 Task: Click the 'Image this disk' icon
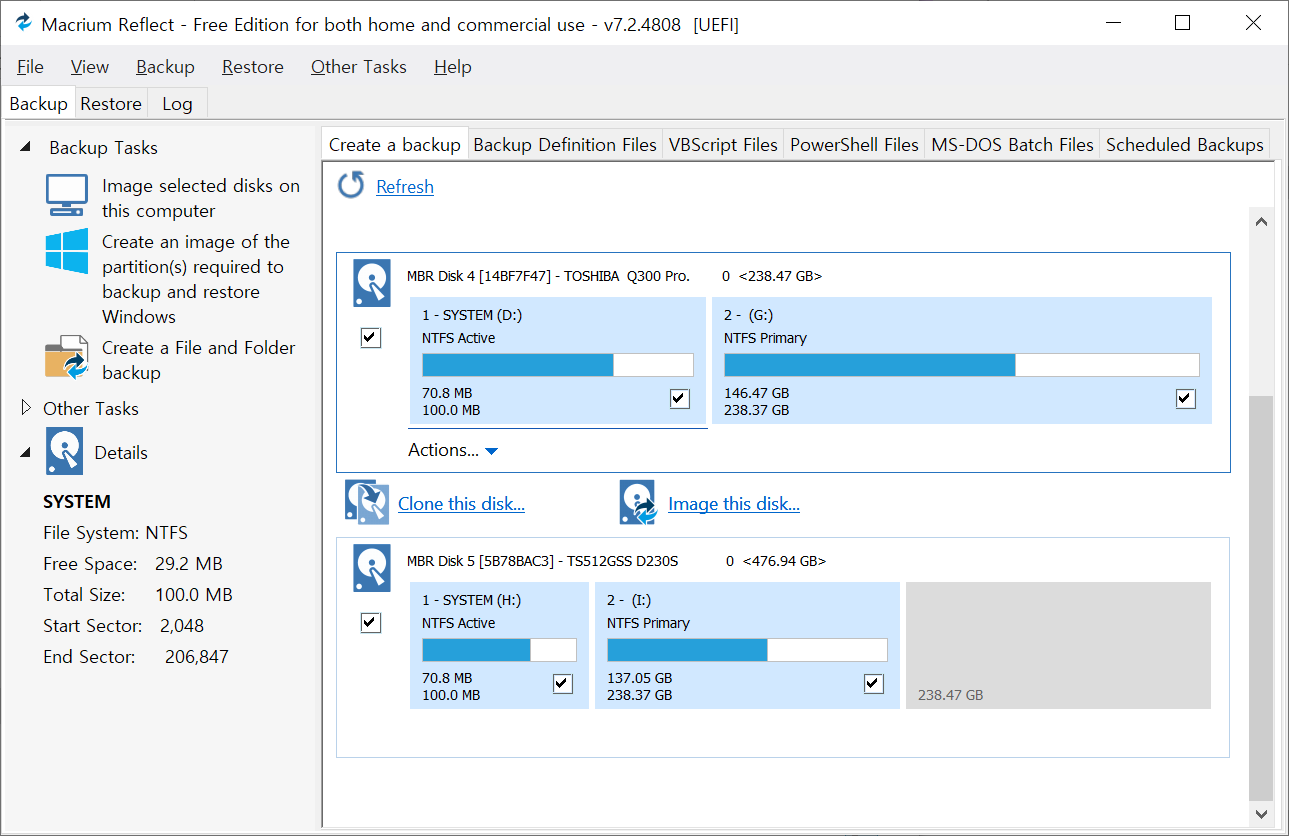[x=637, y=502]
